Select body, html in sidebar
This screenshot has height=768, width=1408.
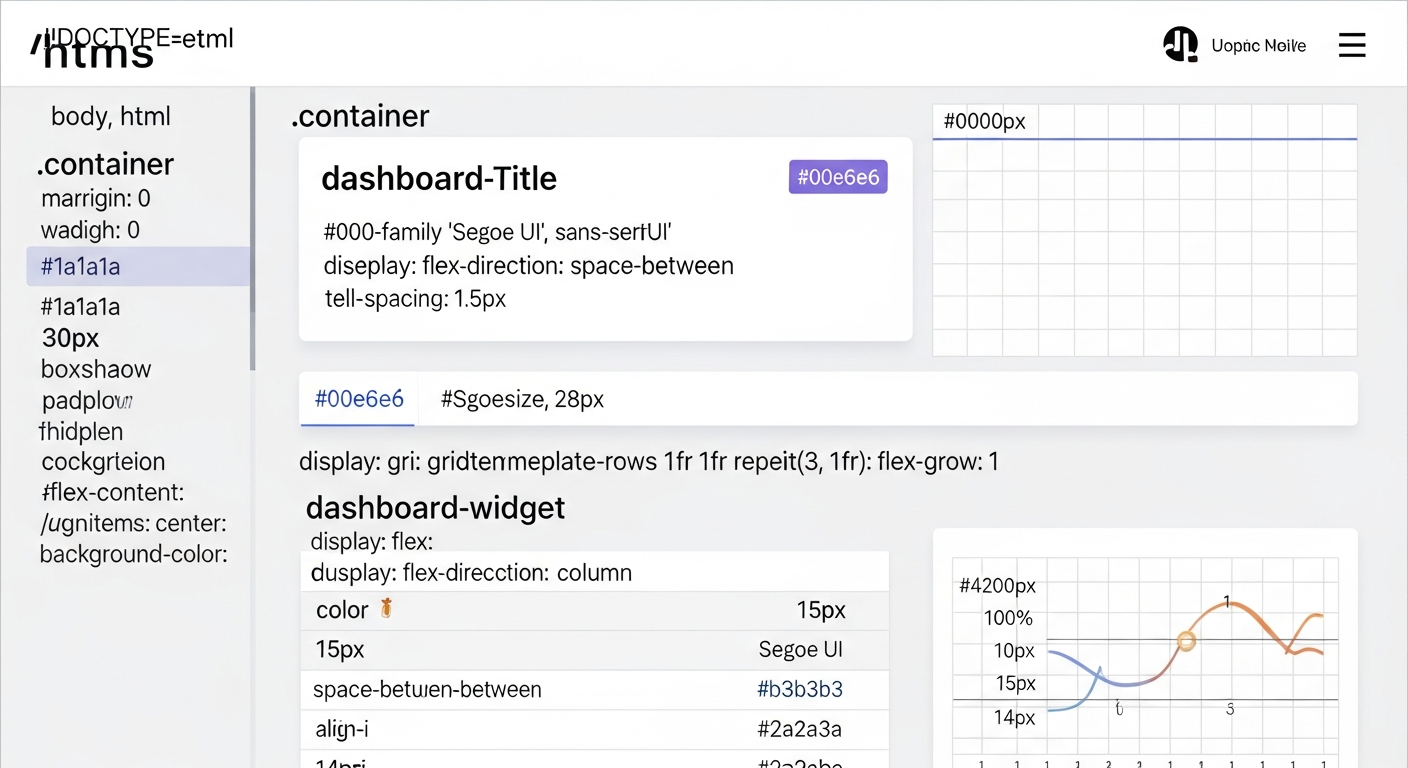coord(111,116)
